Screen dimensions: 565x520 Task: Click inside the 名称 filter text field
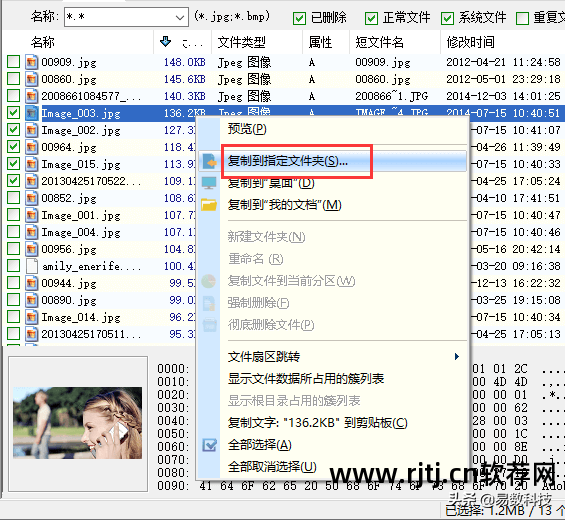[x=119, y=17]
